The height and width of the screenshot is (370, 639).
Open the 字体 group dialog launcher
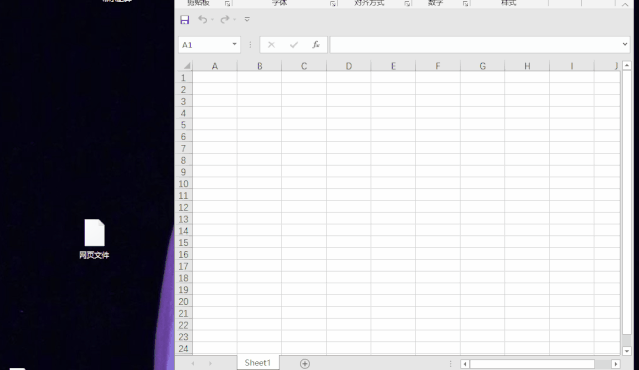[333, 4]
